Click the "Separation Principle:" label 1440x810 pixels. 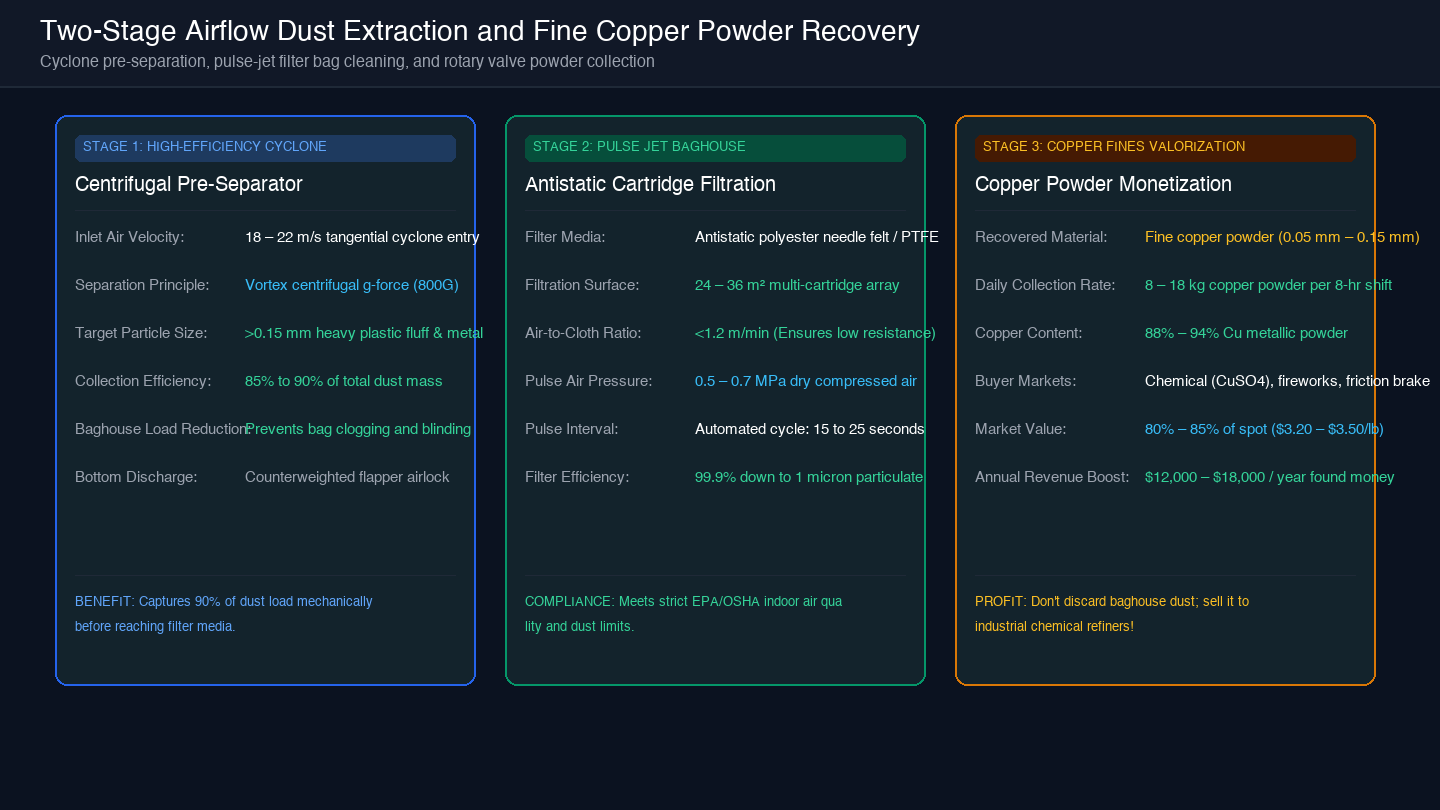click(x=142, y=285)
